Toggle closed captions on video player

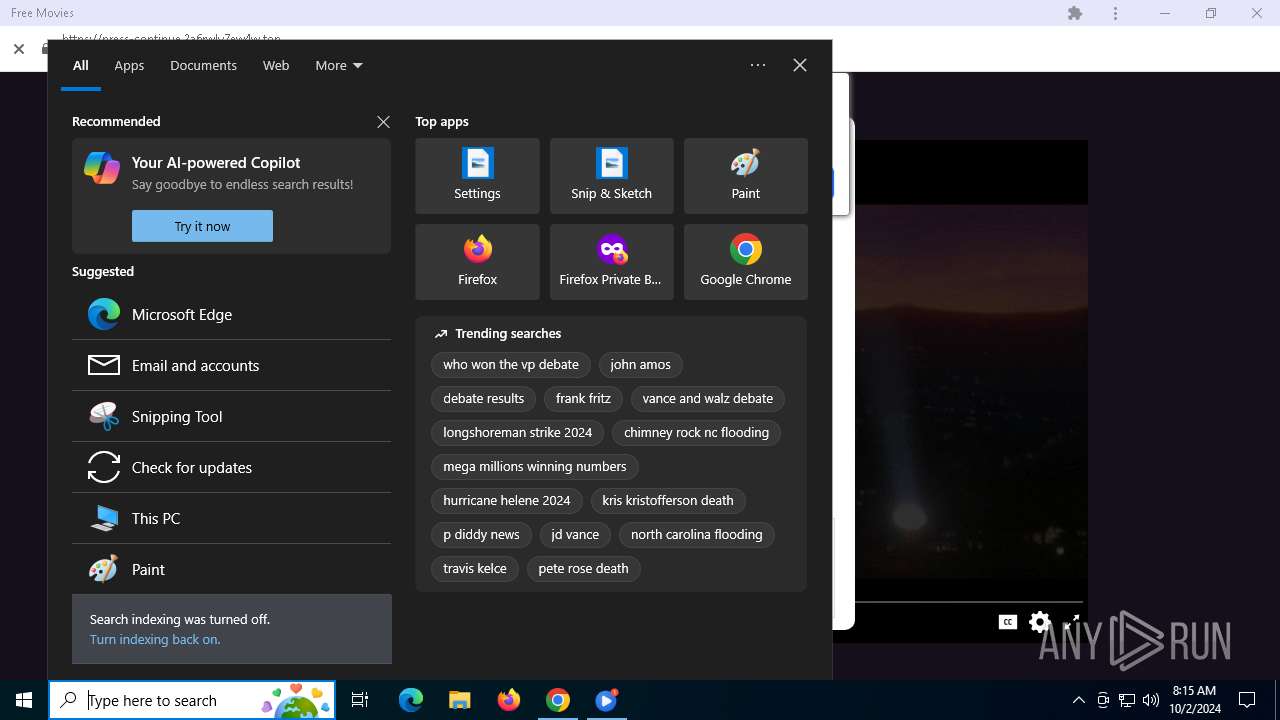pos(1008,622)
